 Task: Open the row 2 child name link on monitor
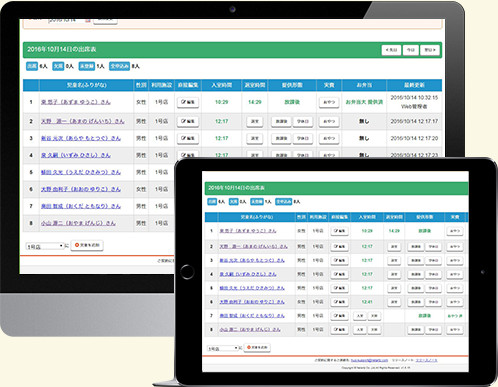tap(82, 121)
